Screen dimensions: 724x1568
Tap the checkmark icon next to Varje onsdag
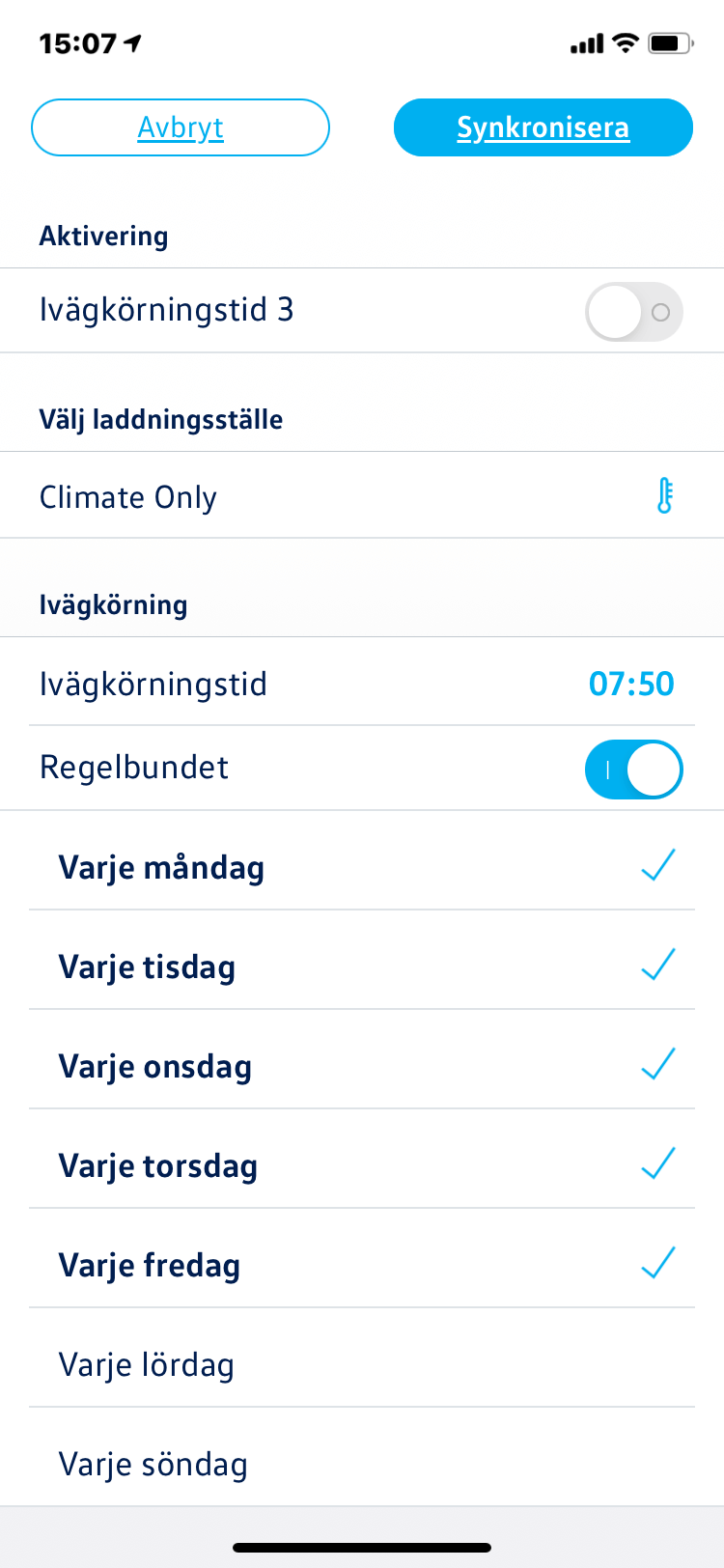pyautogui.click(x=658, y=1065)
